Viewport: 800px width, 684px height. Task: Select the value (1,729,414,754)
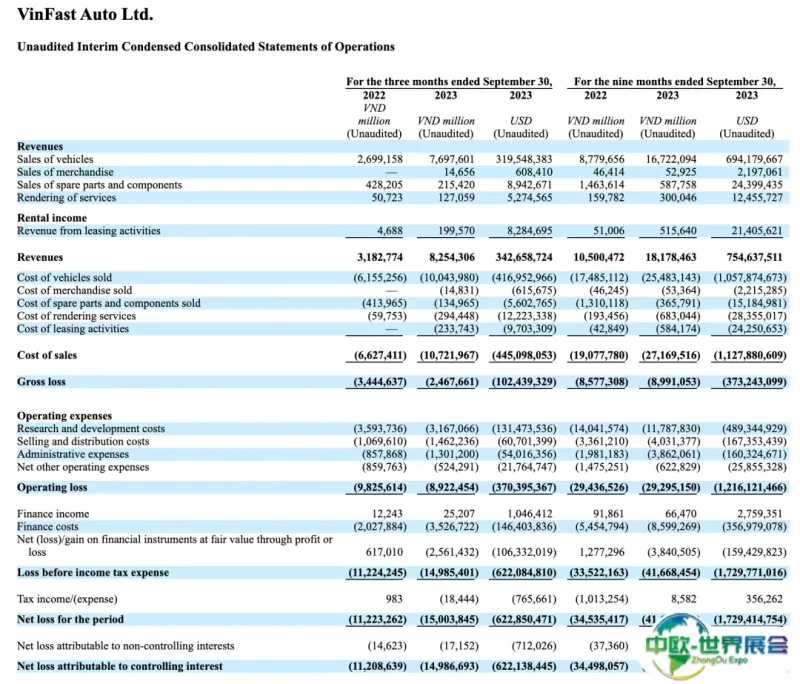750,619
